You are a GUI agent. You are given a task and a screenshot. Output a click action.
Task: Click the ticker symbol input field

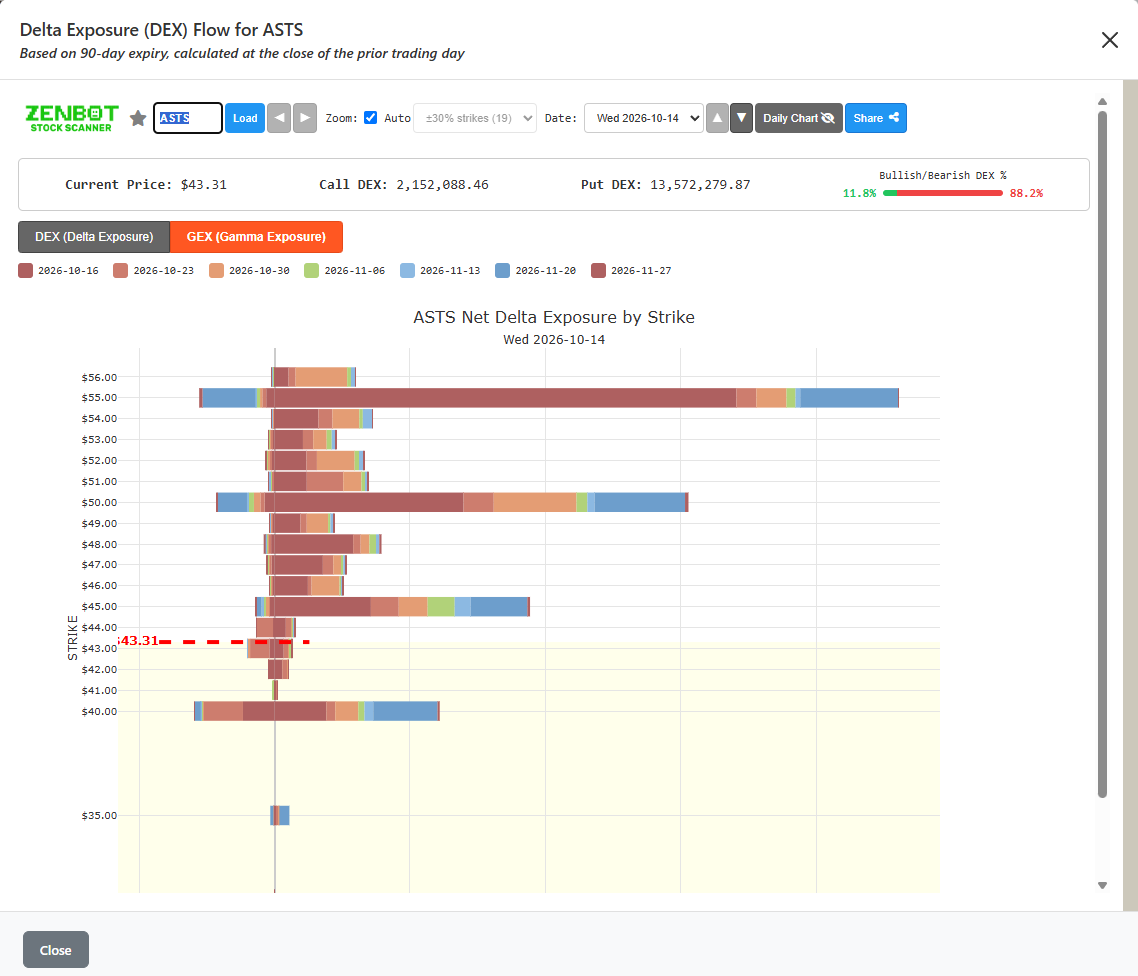click(187, 118)
